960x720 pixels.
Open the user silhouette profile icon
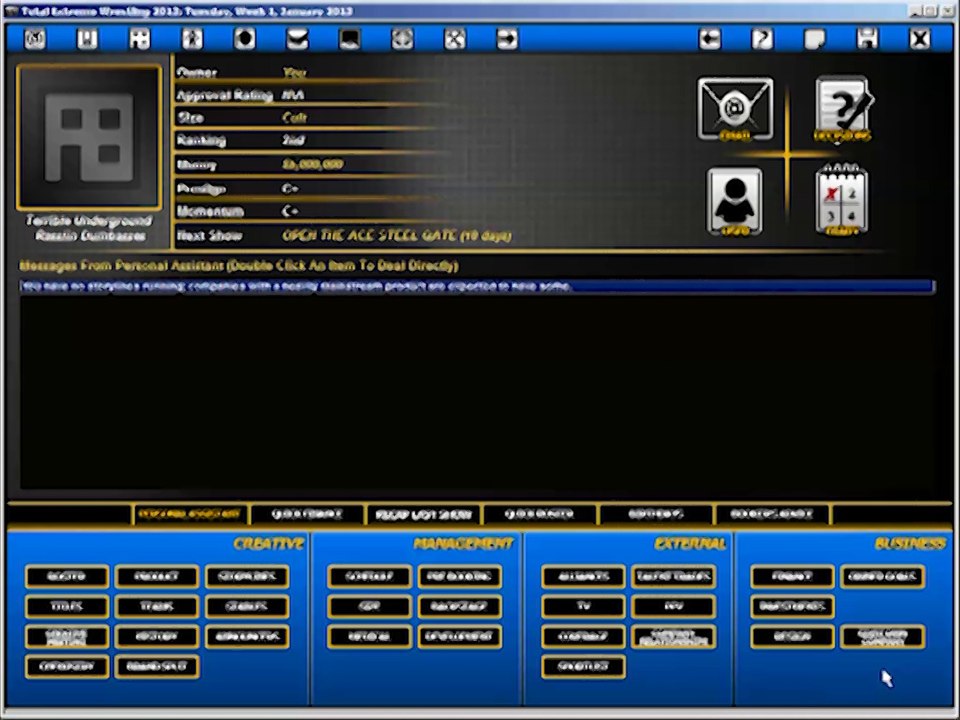[735, 201]
